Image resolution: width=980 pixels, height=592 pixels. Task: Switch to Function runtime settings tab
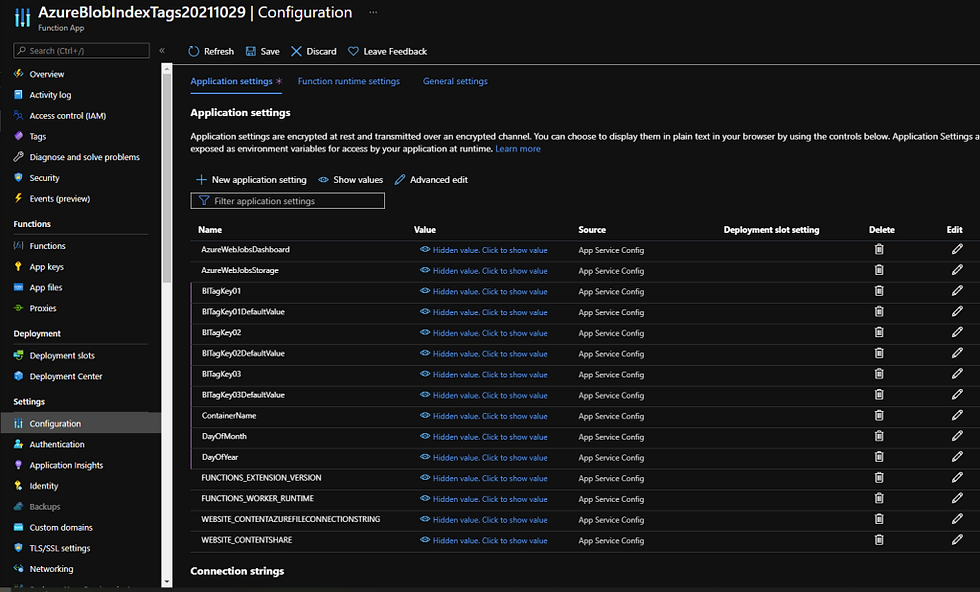pos(349,81)
